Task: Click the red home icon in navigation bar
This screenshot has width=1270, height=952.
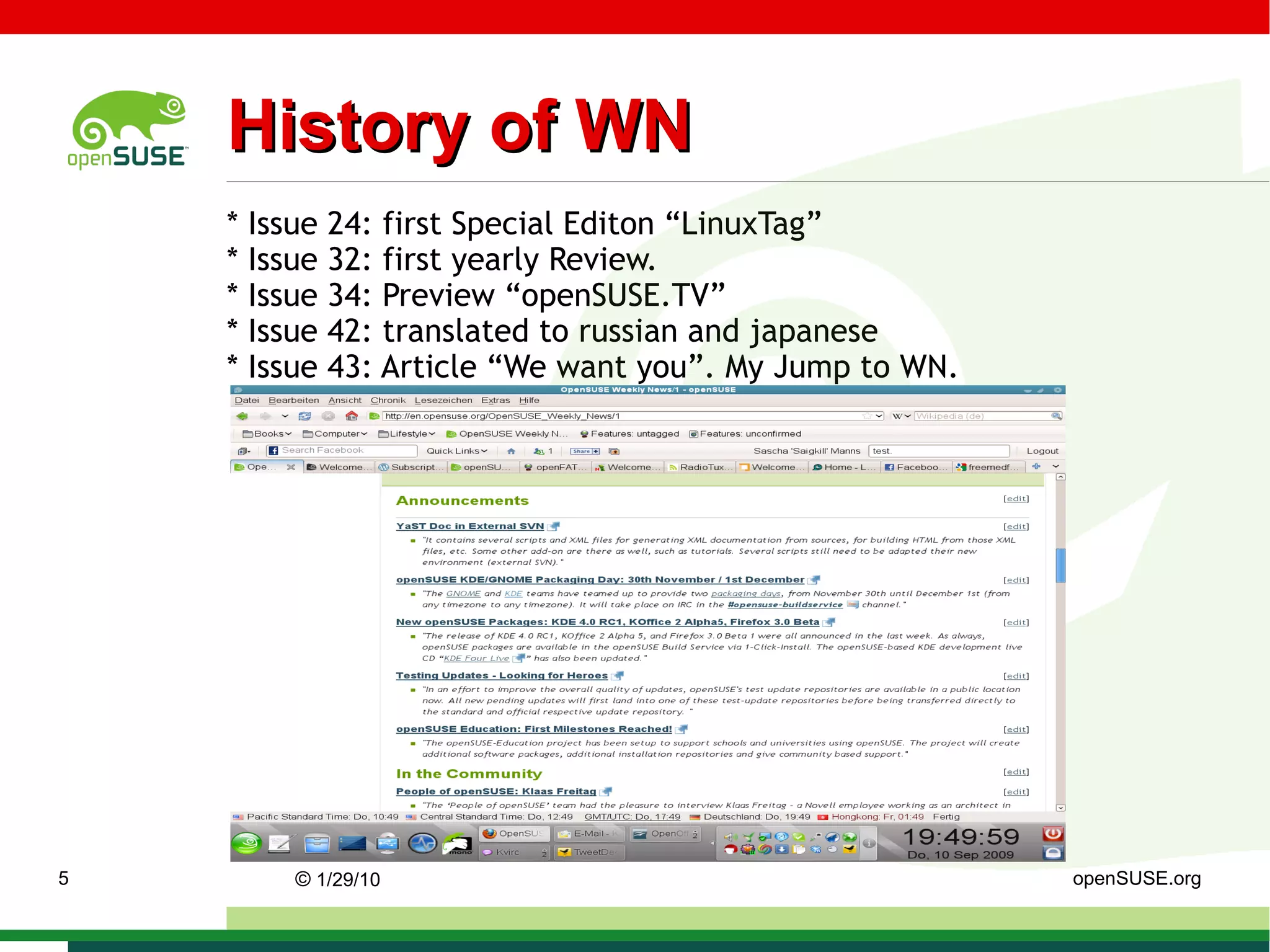Action: (x=352, y=416)
